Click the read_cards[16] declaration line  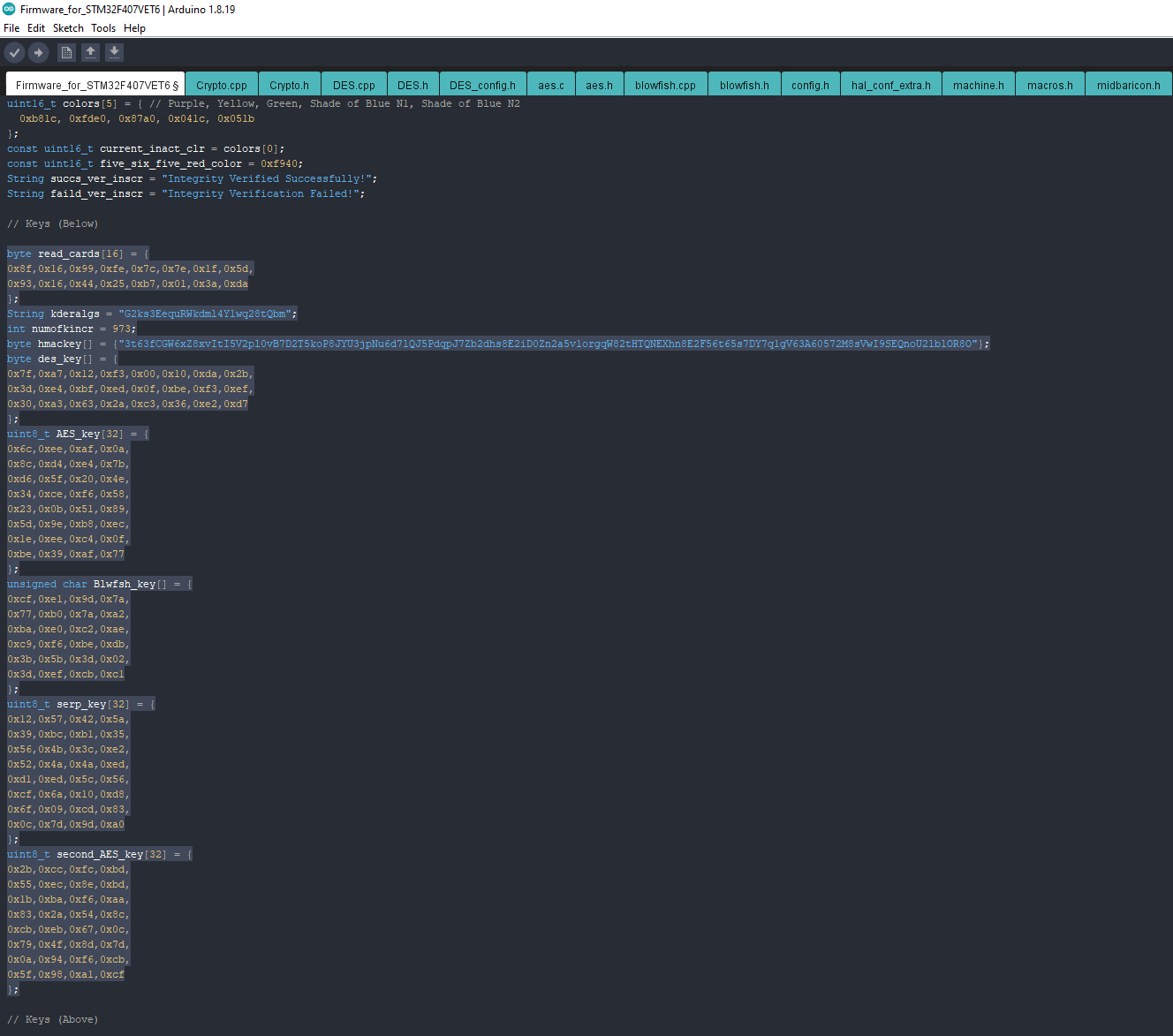coord(79,253)
